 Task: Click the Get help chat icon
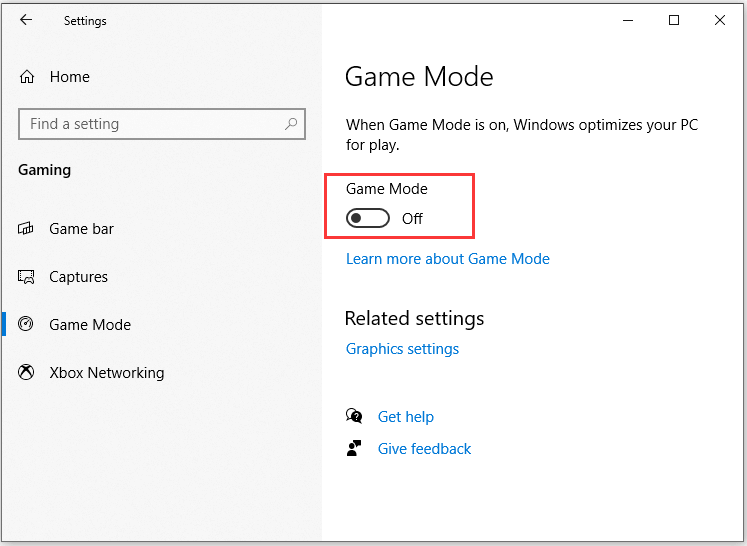click(354, 416)
